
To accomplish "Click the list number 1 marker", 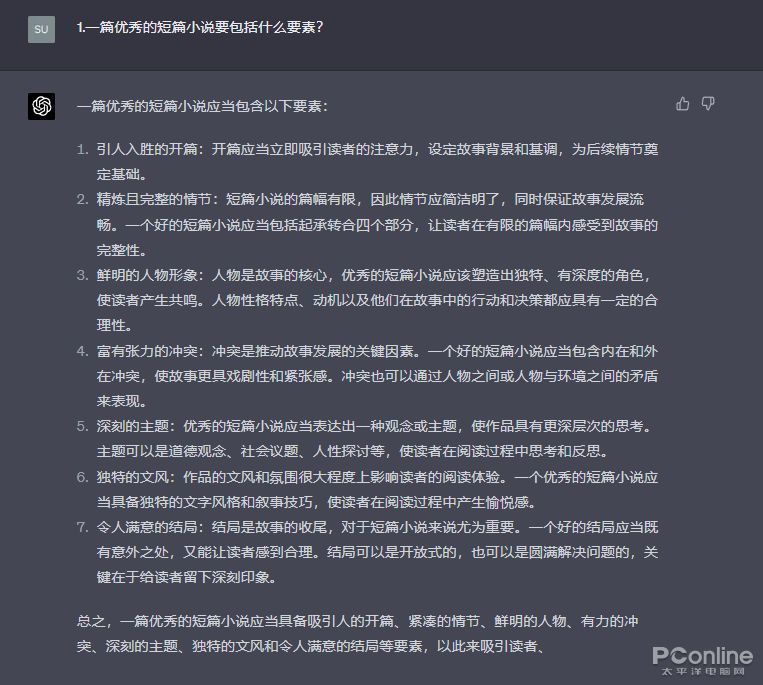I will pos(82,149).
